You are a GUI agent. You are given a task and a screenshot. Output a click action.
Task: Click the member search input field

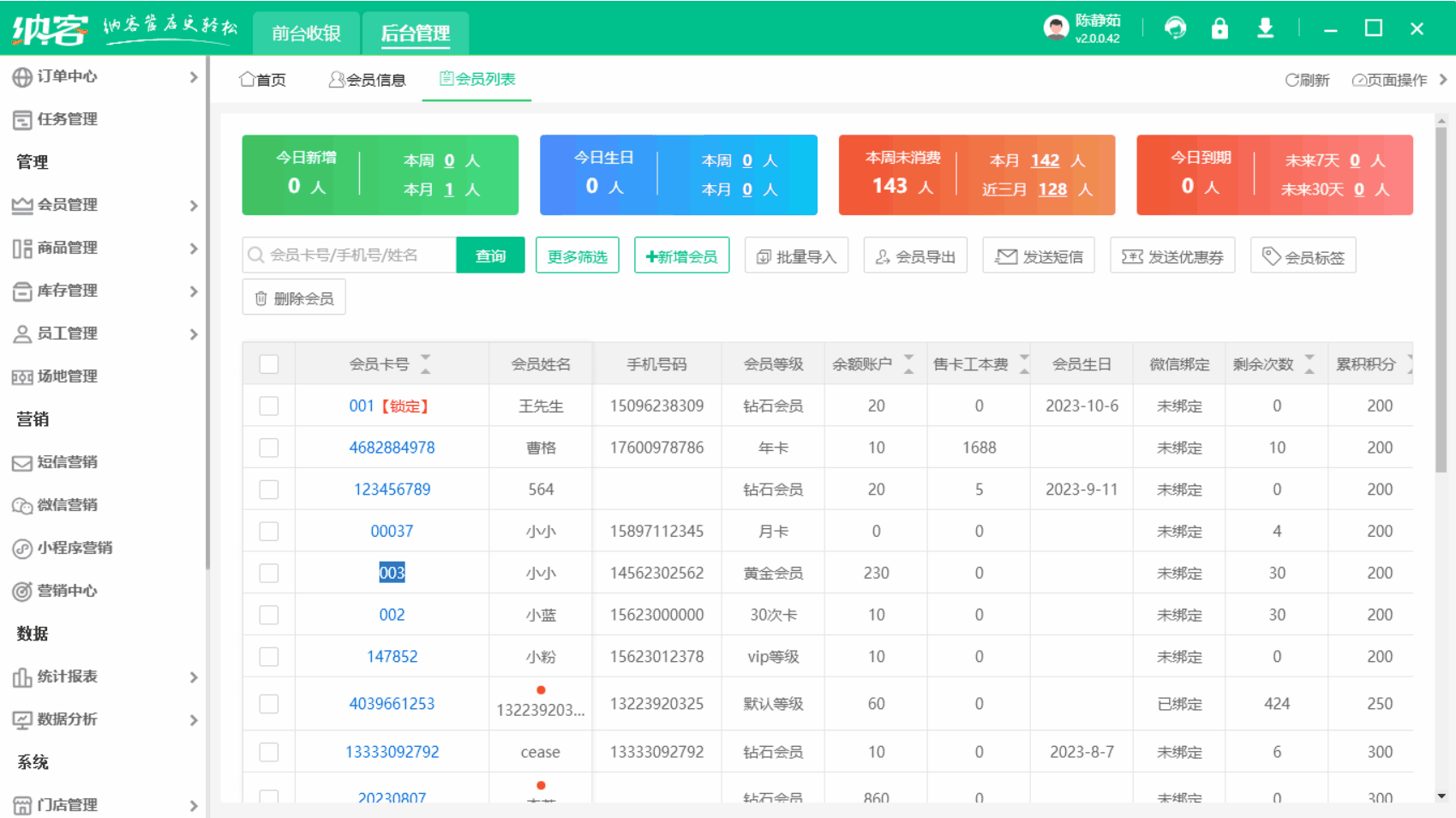351,255
